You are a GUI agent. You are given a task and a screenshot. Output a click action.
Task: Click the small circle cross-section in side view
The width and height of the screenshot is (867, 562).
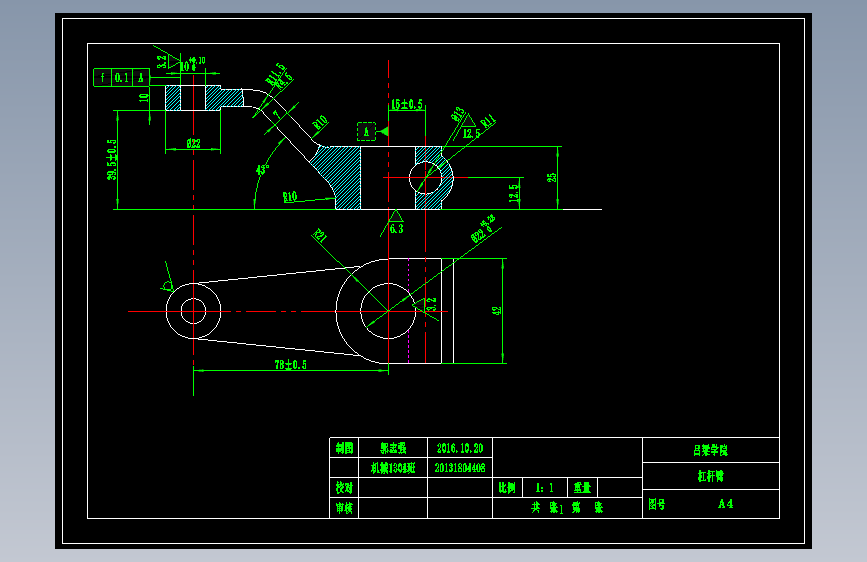(x=426, y=178)
